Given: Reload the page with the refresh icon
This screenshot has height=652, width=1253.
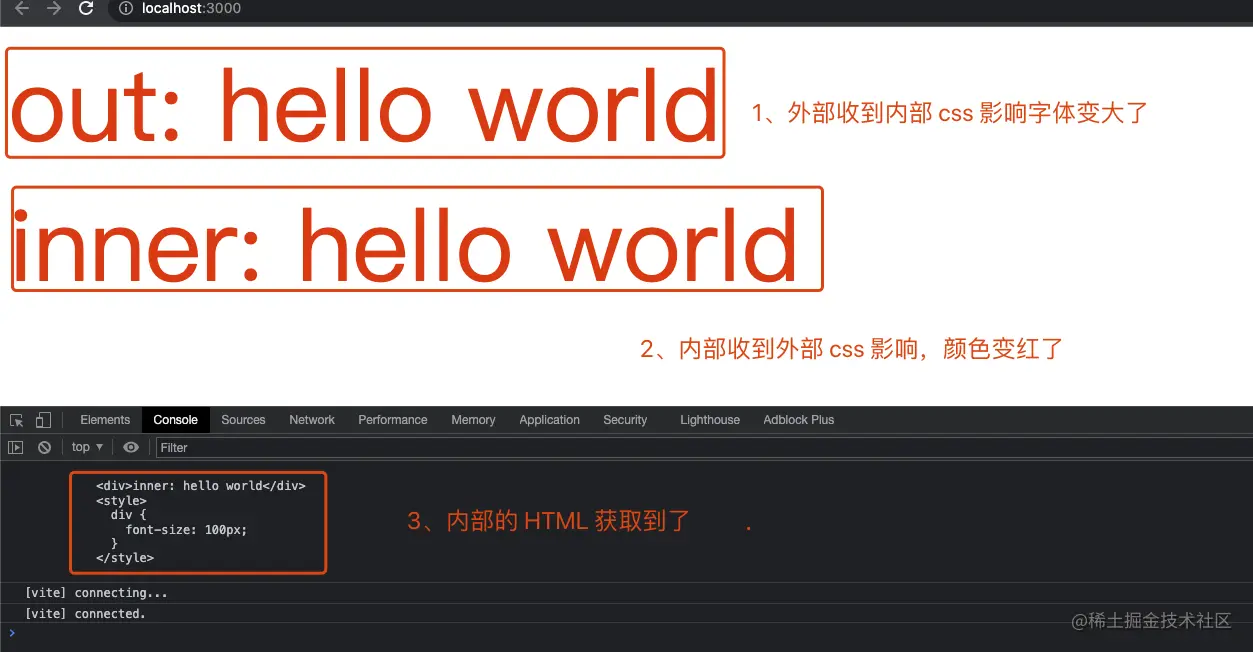Looking at the screenshot, I should [86, 8].
